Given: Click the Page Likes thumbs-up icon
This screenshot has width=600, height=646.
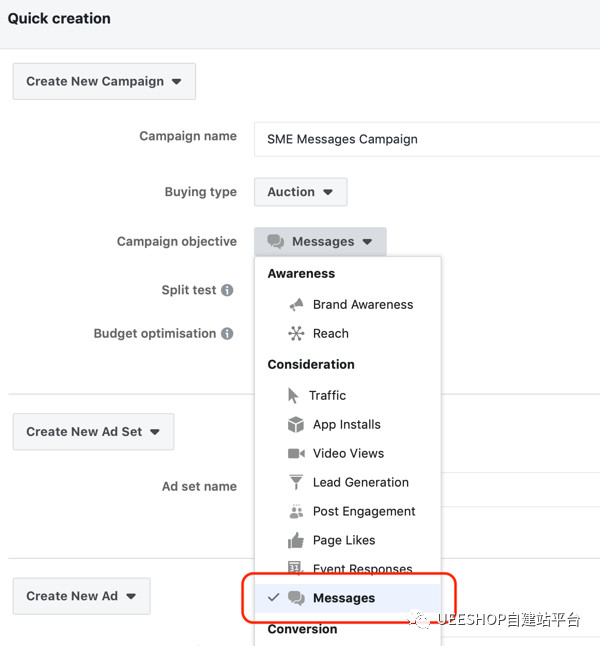Looking at the screenshot, I should pyautogui.click(x=296, y=541).
